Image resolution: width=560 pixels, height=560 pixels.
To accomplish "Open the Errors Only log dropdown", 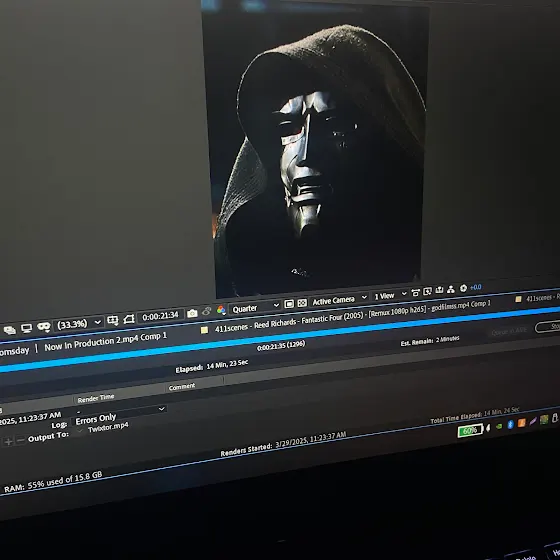I will click(x=120, y=415).
